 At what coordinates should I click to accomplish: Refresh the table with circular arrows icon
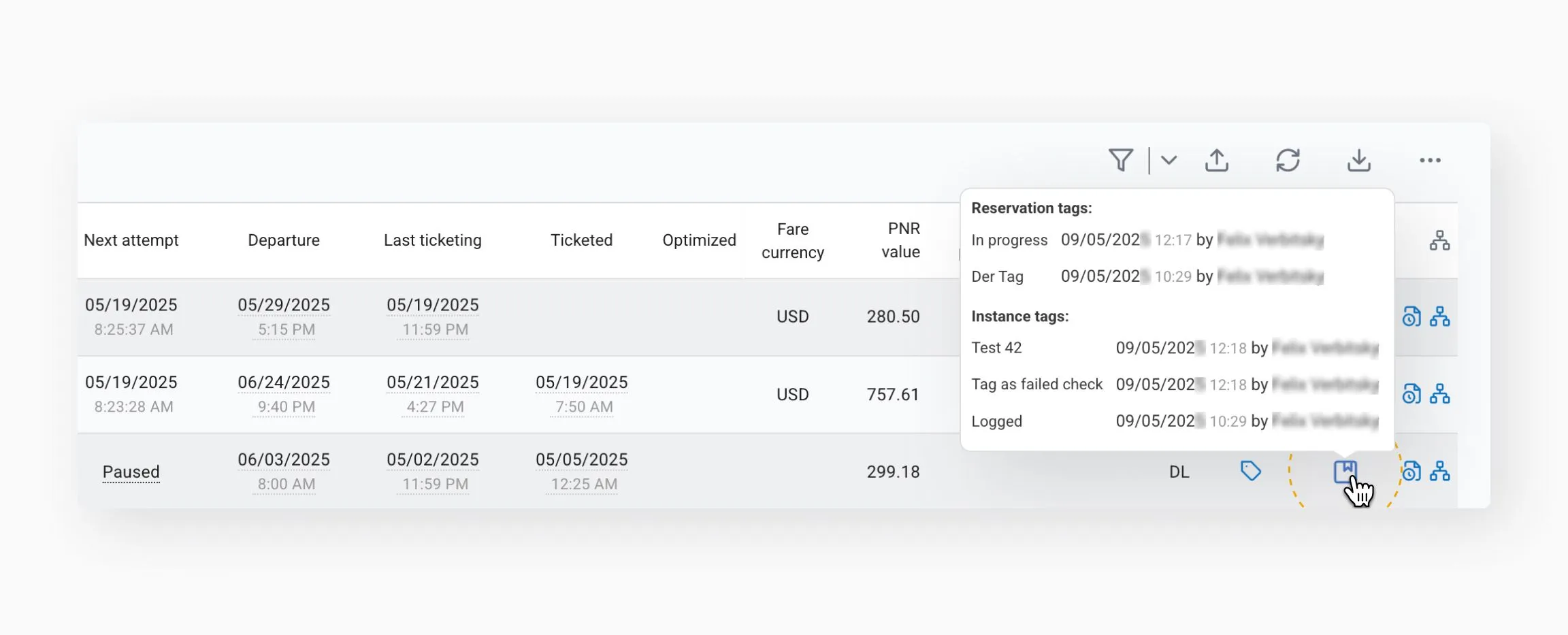pyautogui.click(x=1288, y=161)
